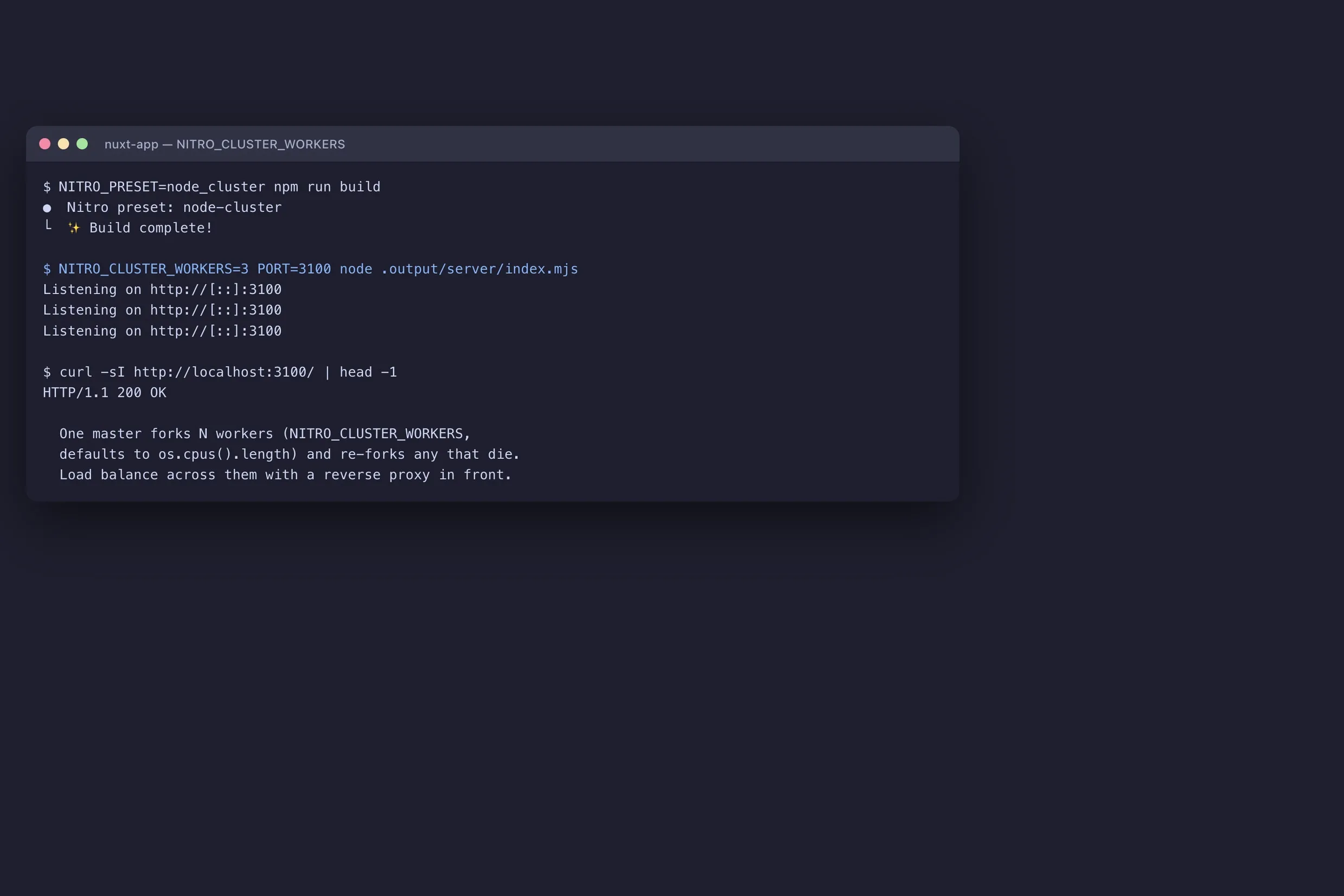The image size is (1344, 896).
Task: Click the line starting 'One master forks N workers'
Action: (x=265, y=434)
